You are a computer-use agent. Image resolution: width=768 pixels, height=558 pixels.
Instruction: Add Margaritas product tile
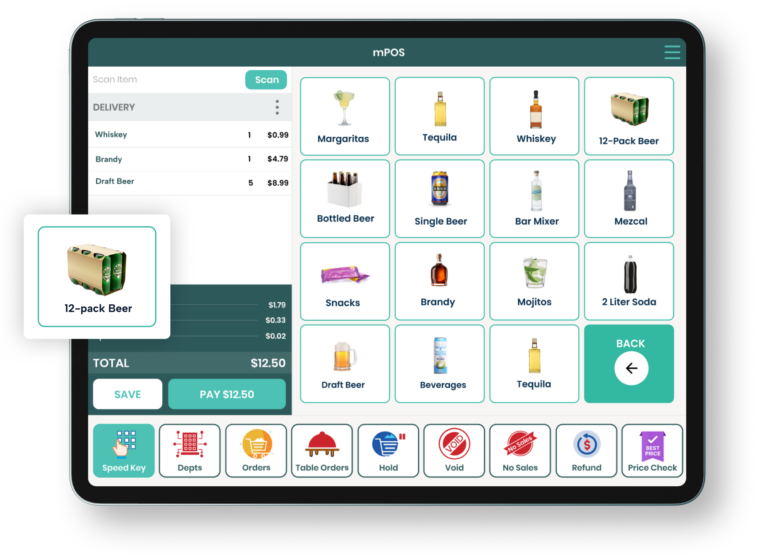pyautogui.click(x=343, y=116)
